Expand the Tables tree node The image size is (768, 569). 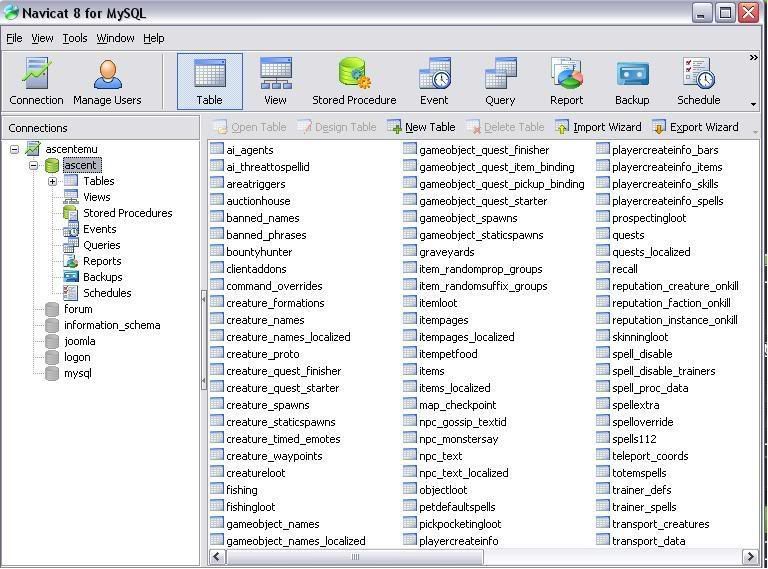point(52,181)
